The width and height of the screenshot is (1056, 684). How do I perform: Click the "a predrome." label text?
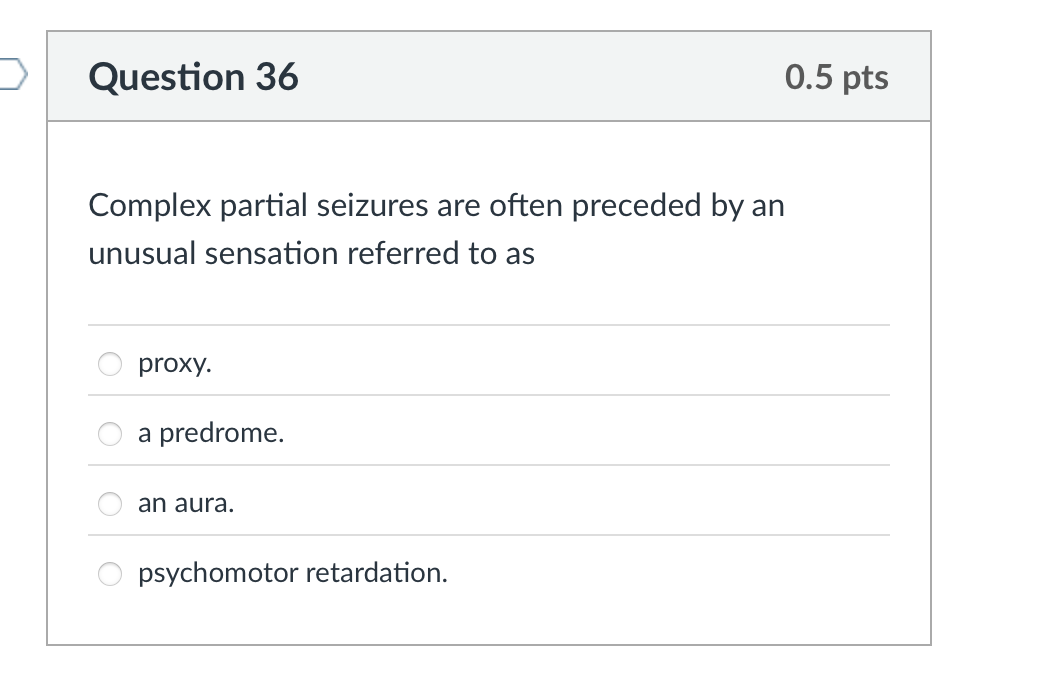click(x=211, y=434)
